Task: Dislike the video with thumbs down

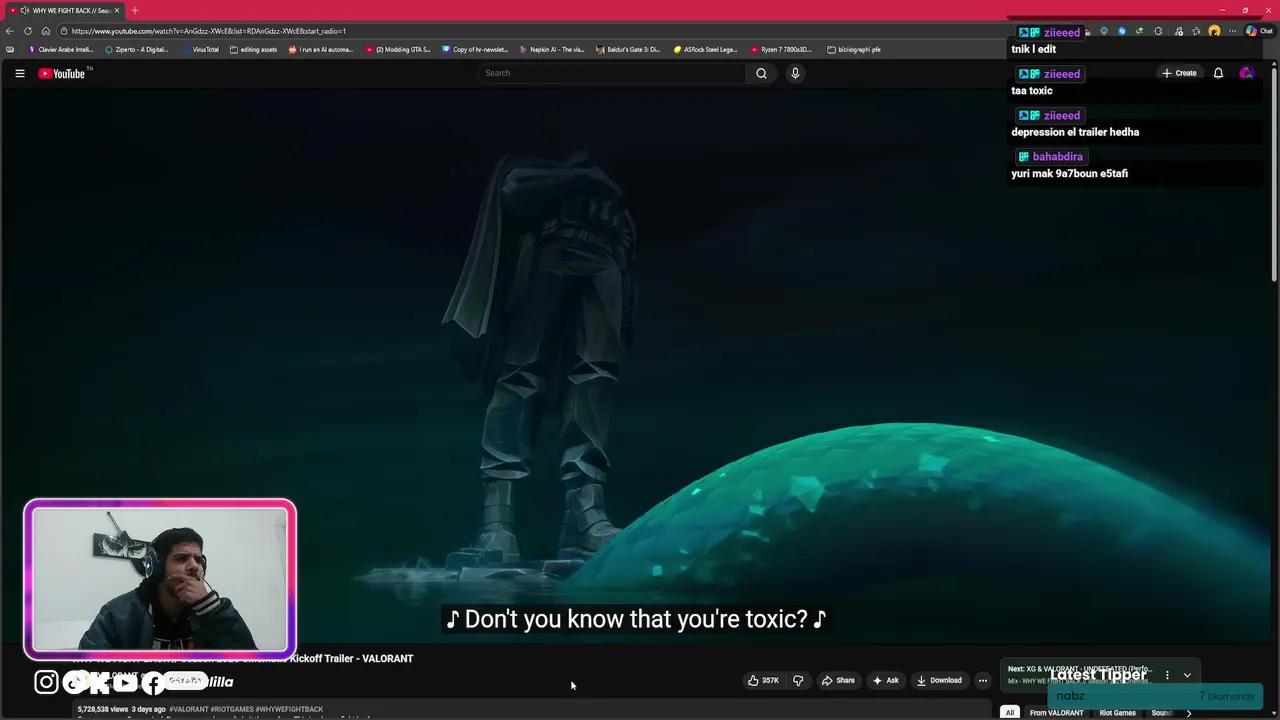Action: (x=798, y=681)
